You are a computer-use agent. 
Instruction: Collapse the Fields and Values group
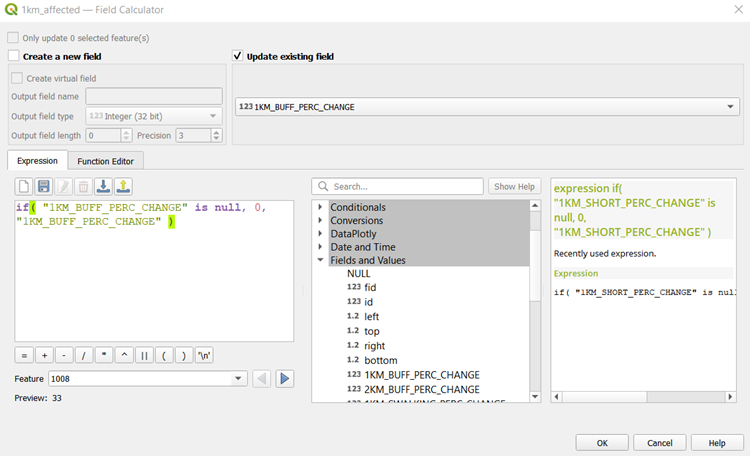coord(321,260)
